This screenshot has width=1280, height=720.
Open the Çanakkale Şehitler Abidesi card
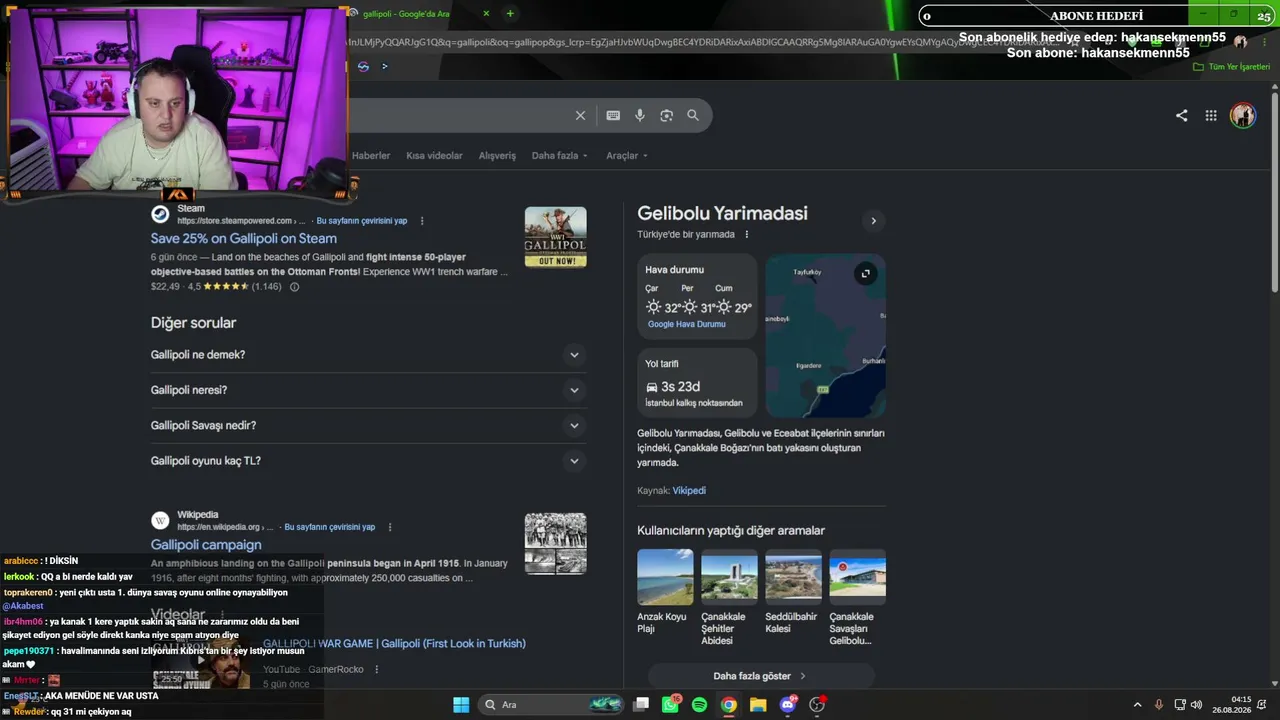729,597
